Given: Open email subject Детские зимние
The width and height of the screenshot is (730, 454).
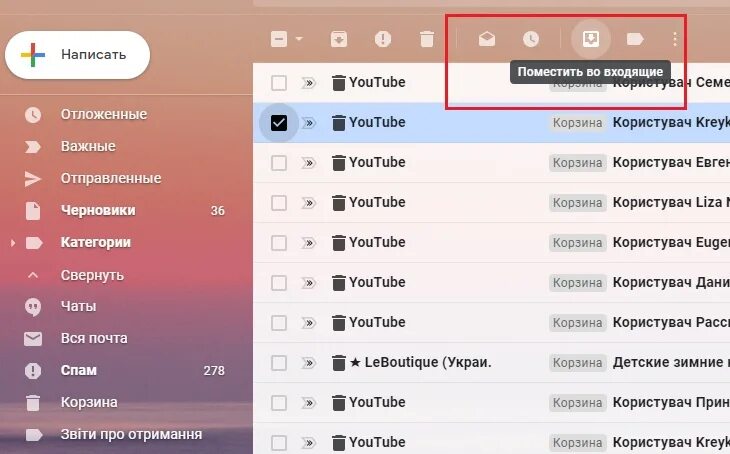Looking at the screenshot, I should [x=671, y=362].
